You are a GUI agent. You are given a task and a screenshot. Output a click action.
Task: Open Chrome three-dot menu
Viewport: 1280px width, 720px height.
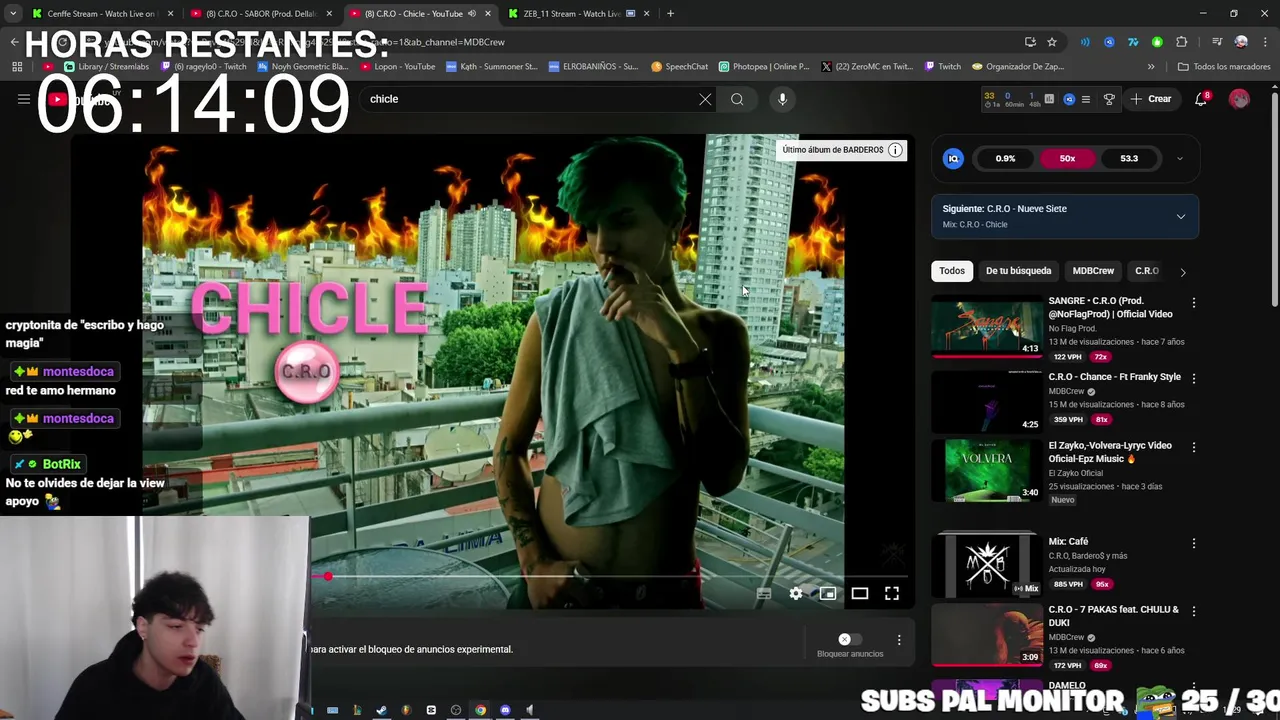click(x=1263, y=42)
